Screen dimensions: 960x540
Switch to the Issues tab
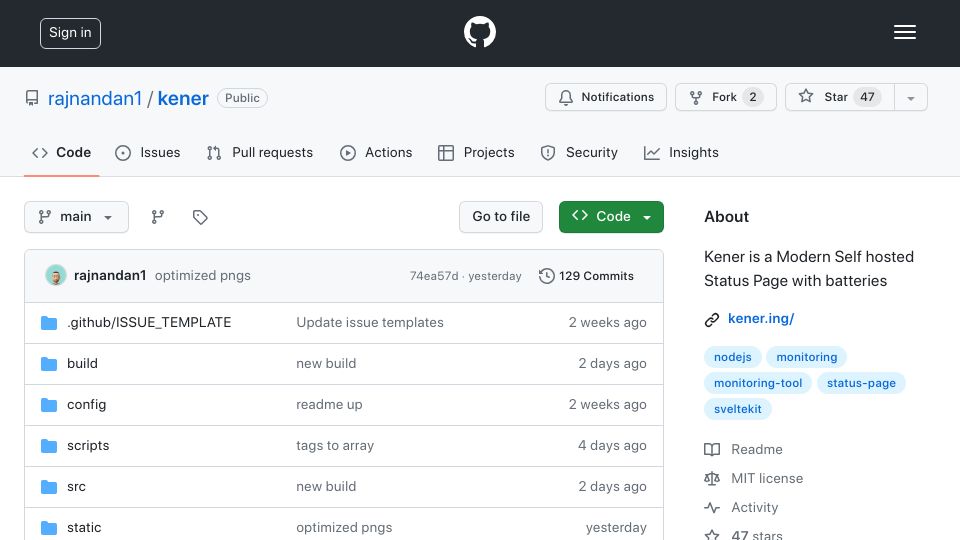pos(148,152)
